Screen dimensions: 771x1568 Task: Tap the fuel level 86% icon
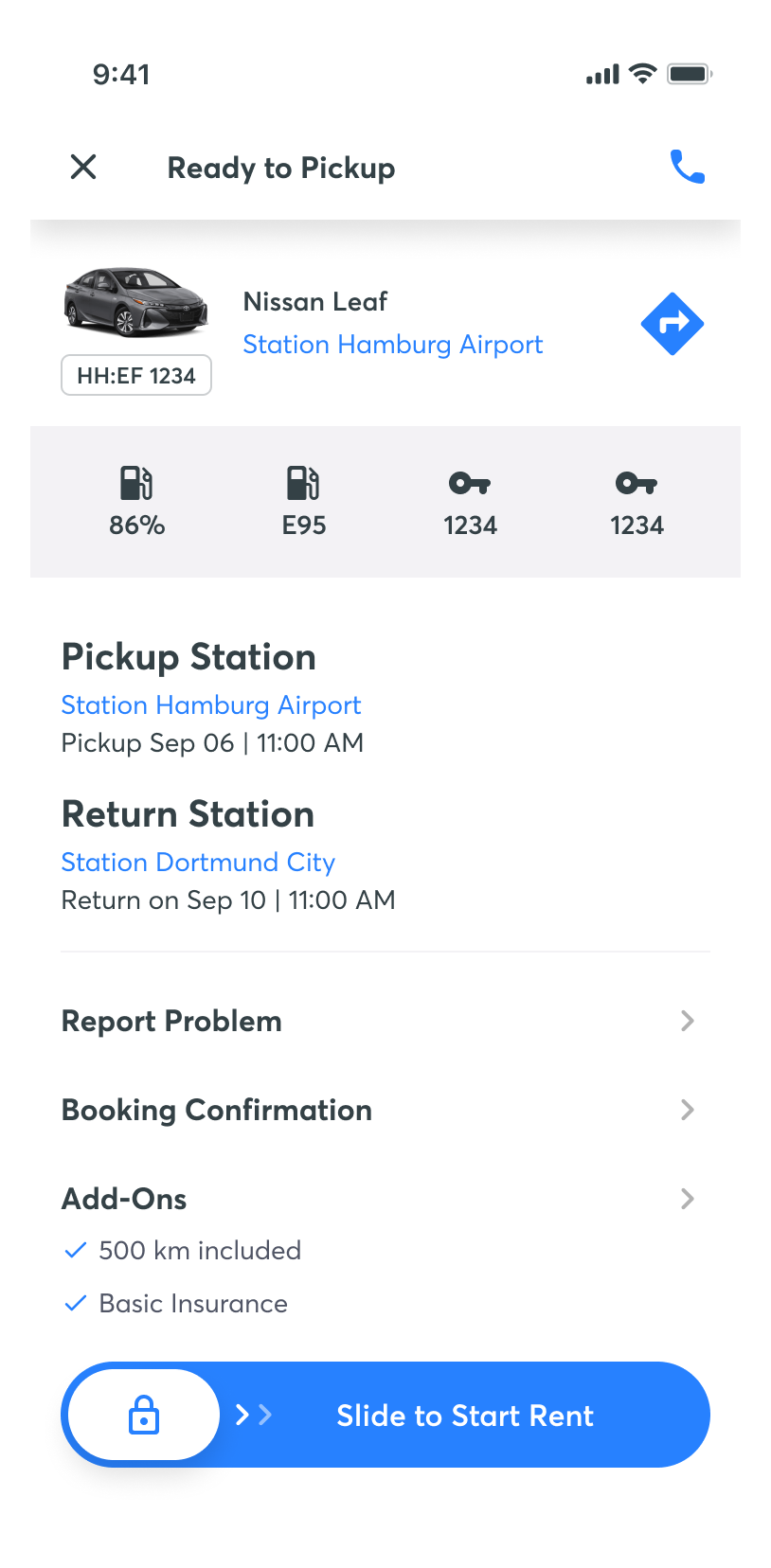(x=136, y=483)
